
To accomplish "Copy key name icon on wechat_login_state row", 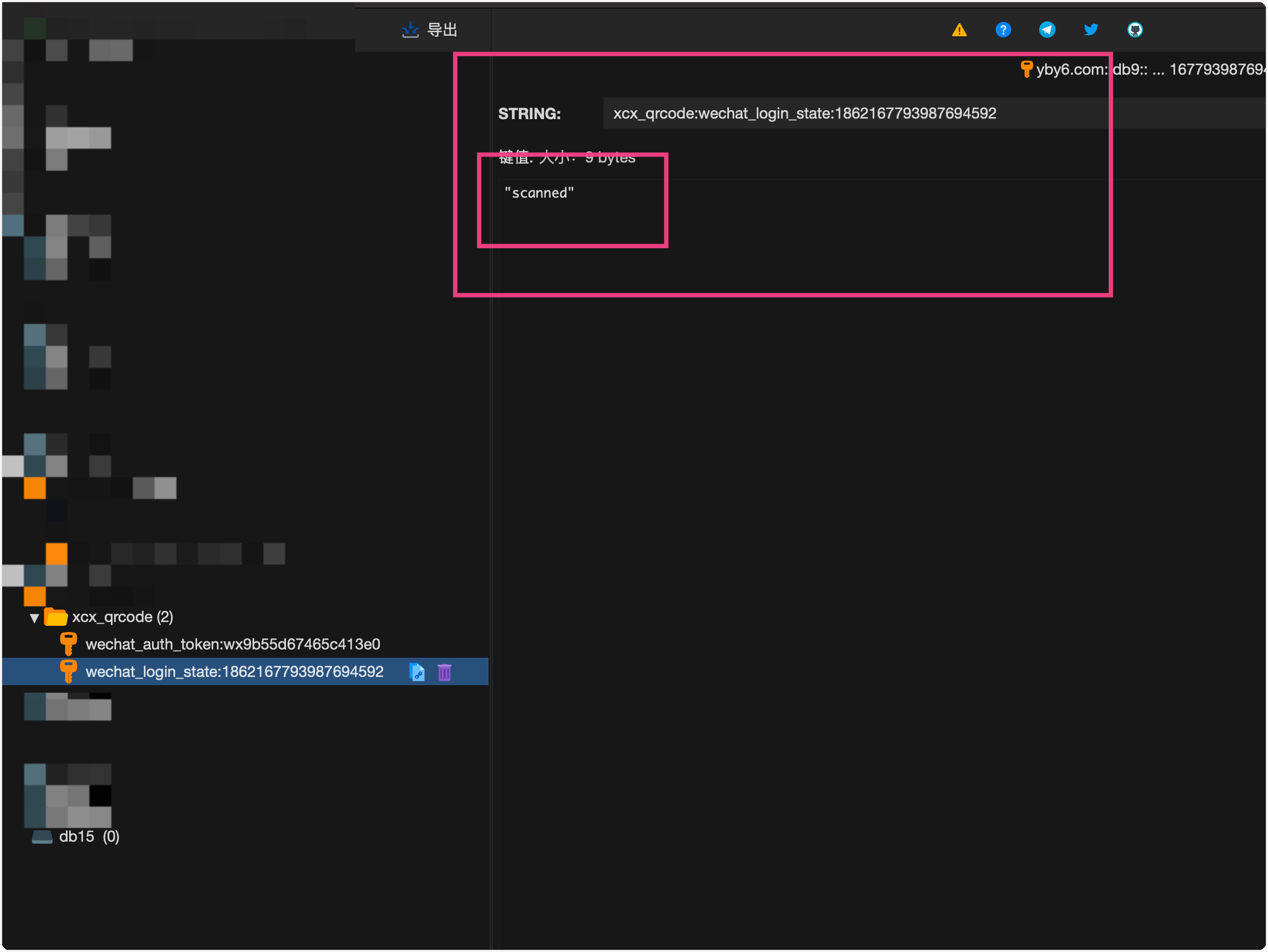I will tap(417, 671).
